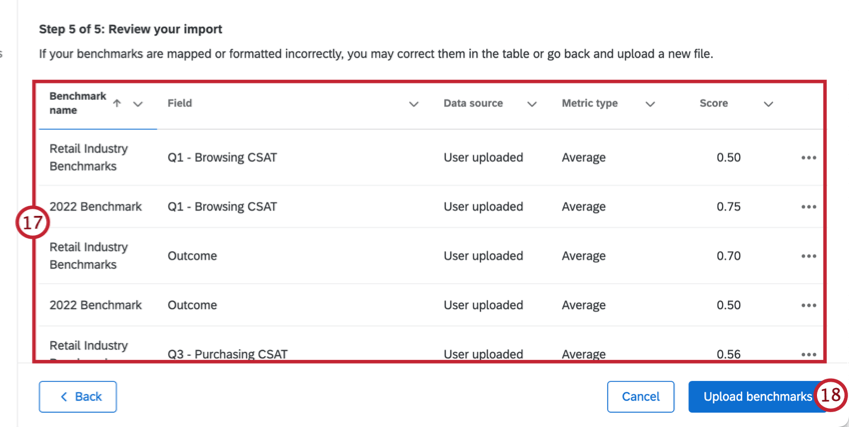The width and height of the screenshot is (850, 427).
Task: Open the Data source column dropdown
Action: point(531,104)
